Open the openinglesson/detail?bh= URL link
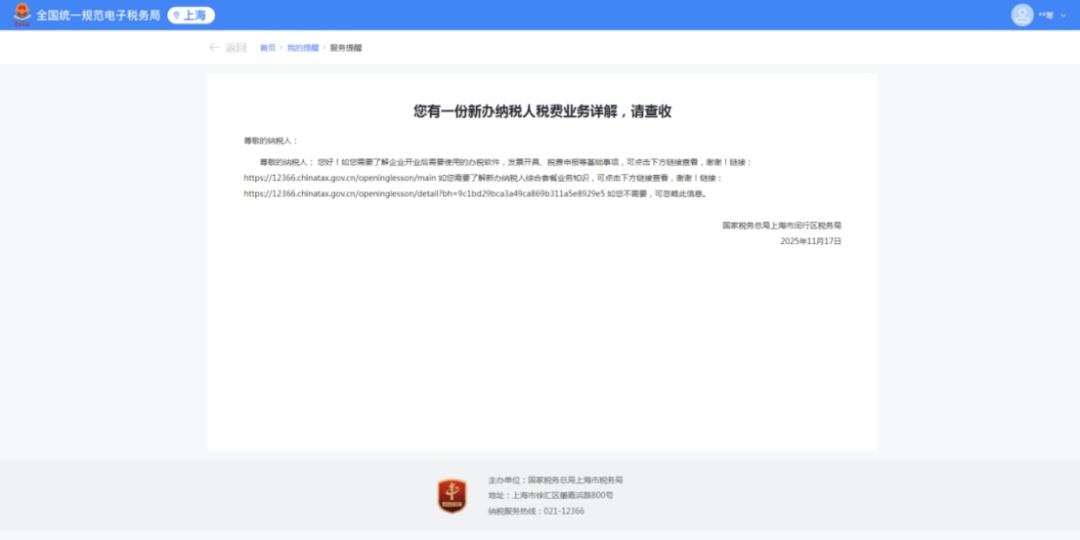Screen dimensions: 1080x540 pos(424,194)
